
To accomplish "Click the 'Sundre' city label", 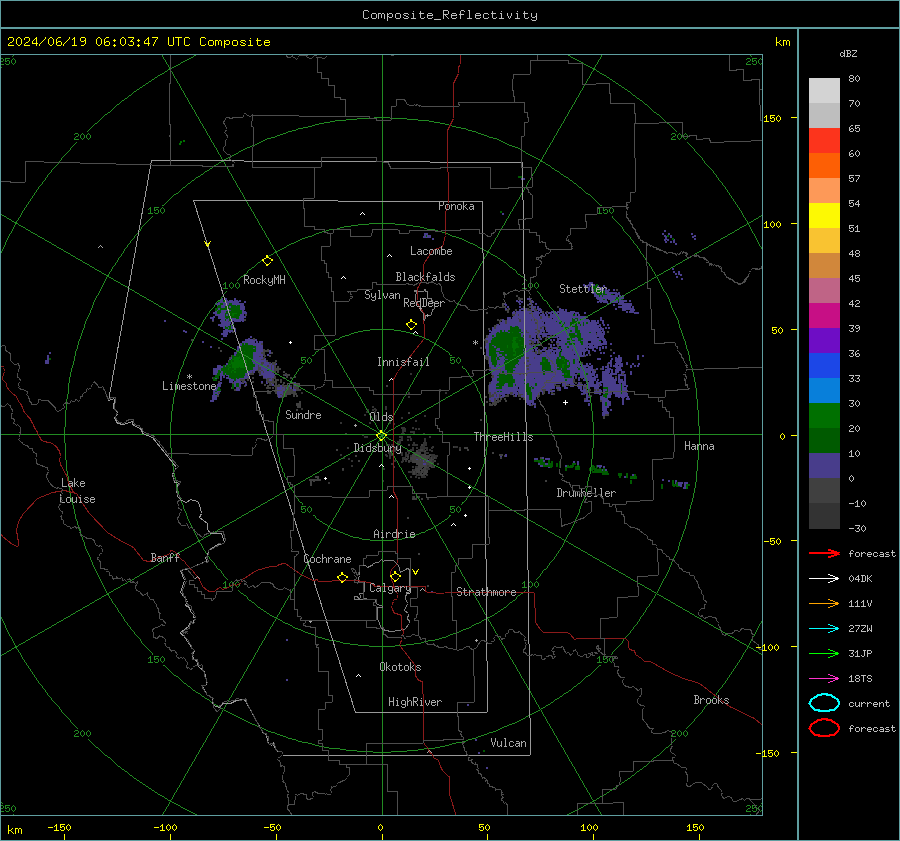I will pos(303,415).
